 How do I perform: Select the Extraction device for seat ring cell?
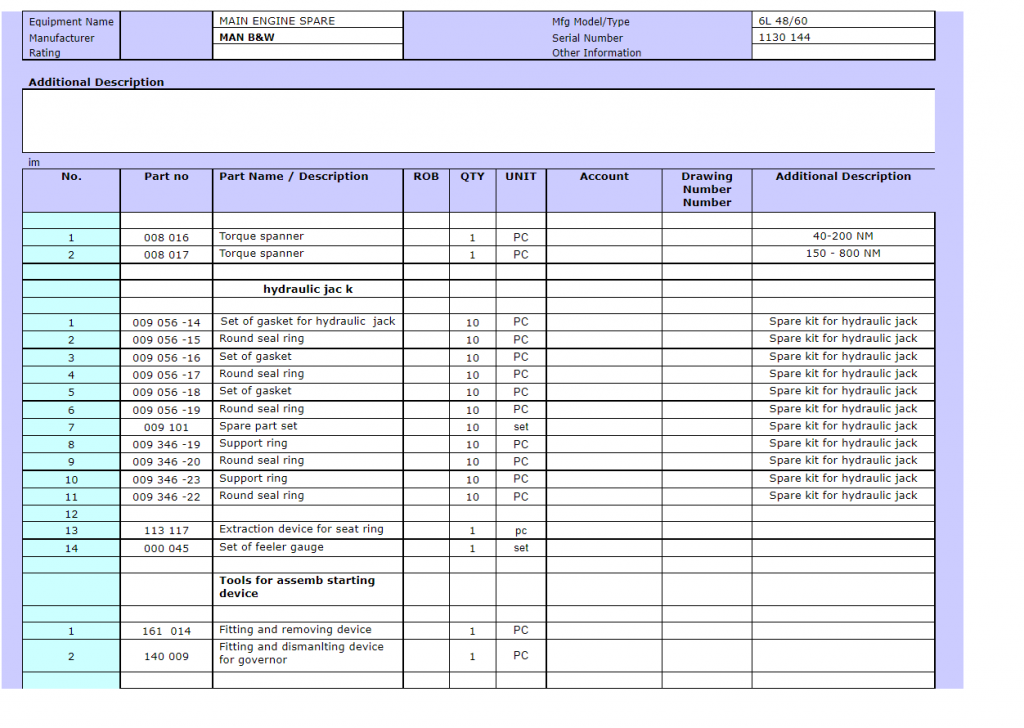click(x=307, y=530)
